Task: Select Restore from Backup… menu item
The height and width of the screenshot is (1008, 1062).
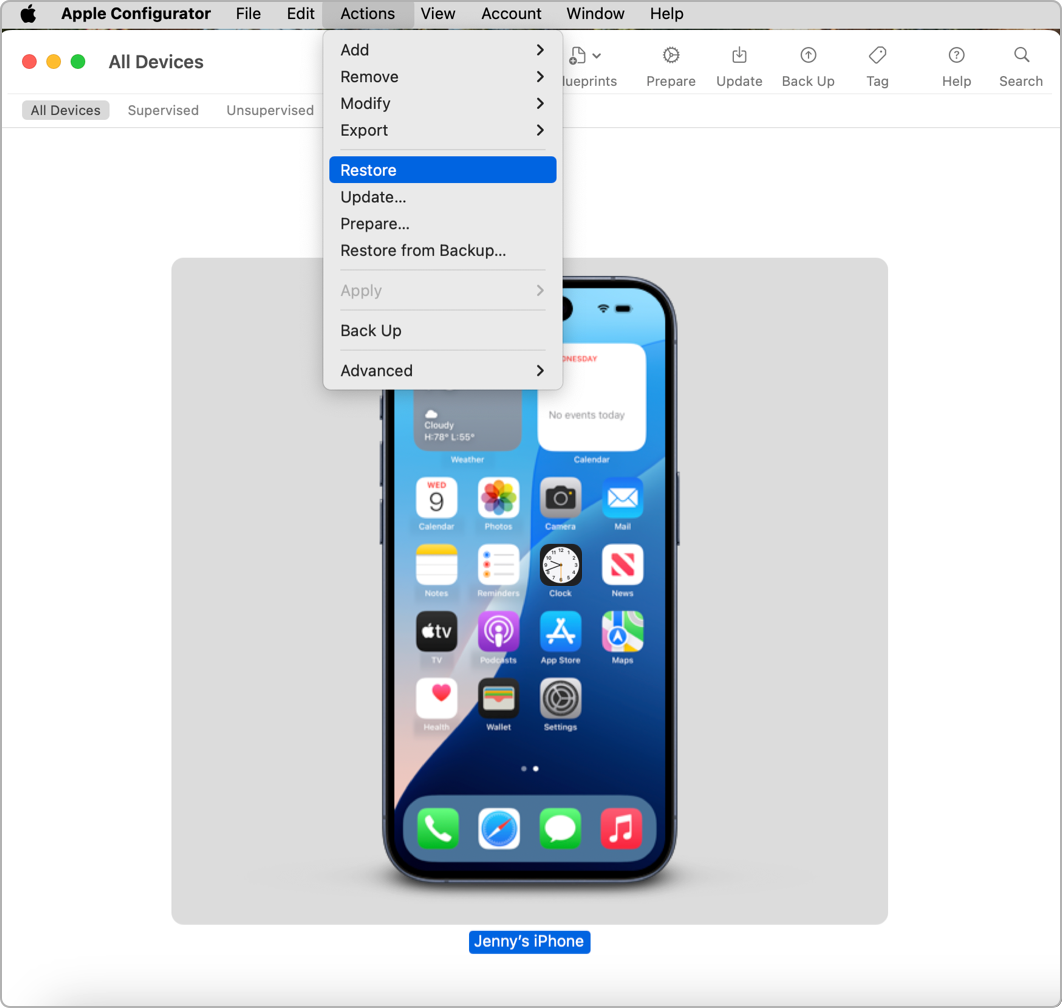Action: pos(423,251)
